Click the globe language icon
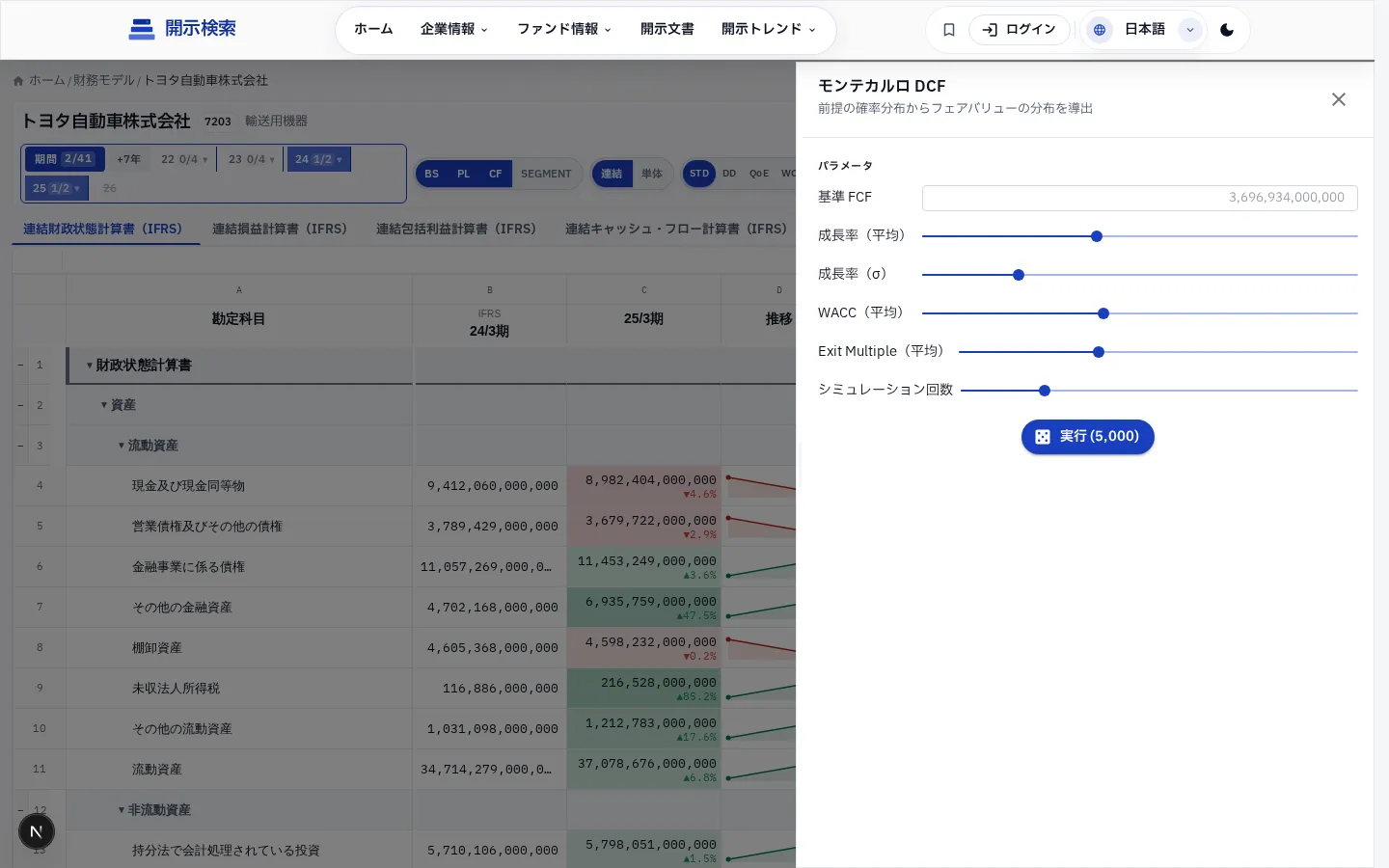Screen dimensions: 1389x868 coord(1099,30)
